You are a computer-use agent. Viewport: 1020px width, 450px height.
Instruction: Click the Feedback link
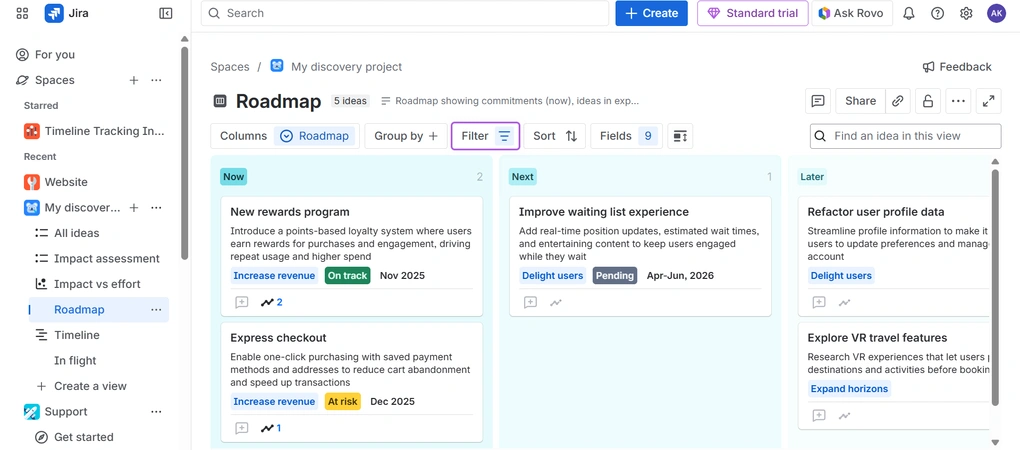[957, 67]
